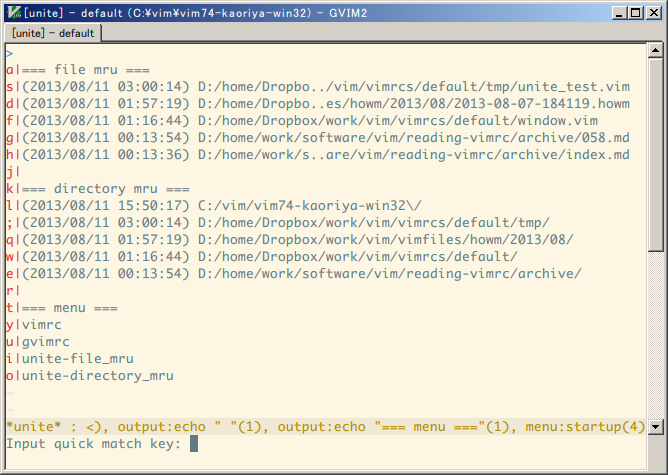Click scrollbar up arrow button
Screen dimensions: 668x475
coord(655,51)
